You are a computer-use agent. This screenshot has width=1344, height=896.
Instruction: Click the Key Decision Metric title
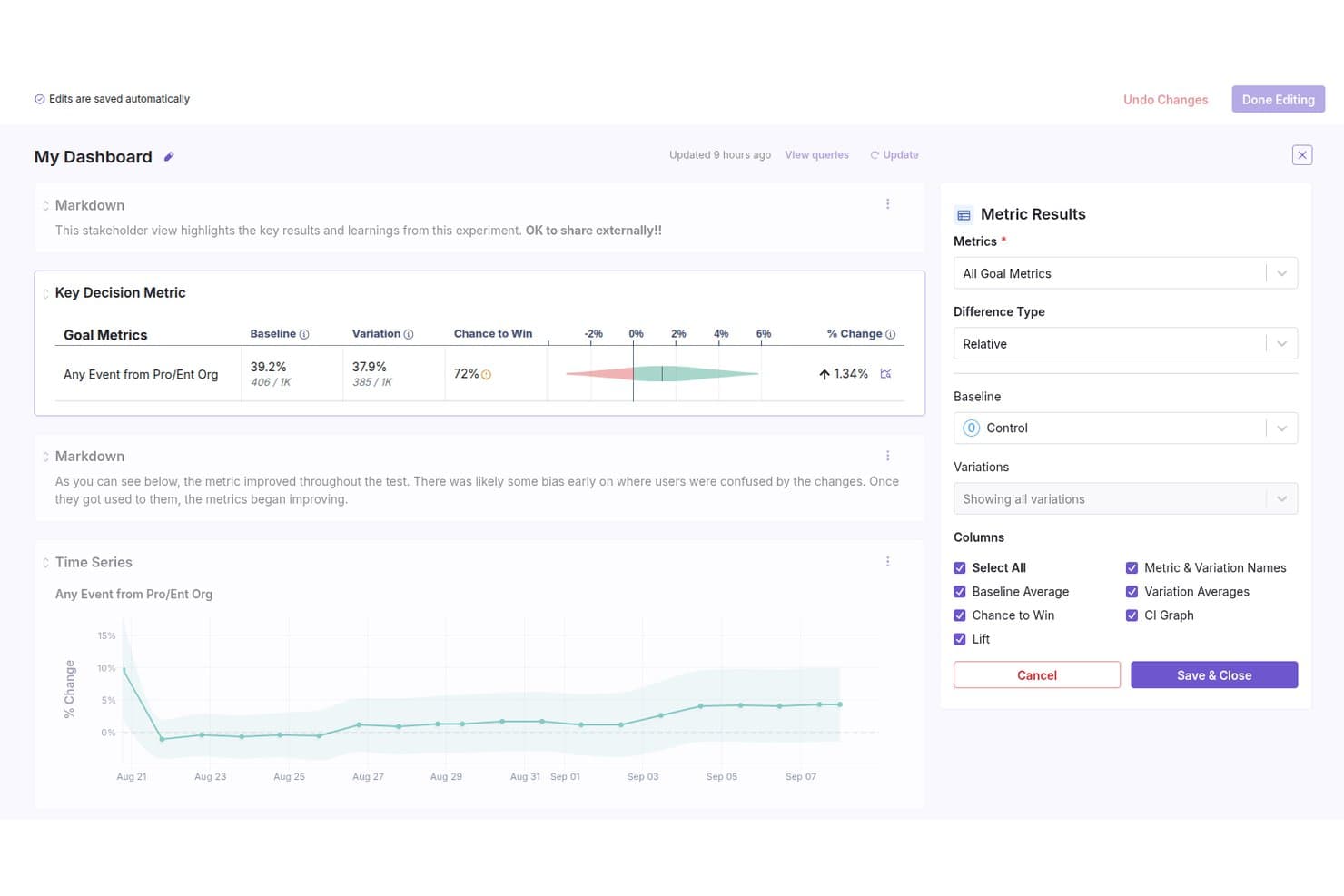pyautogui.click(x=120, y=293)
